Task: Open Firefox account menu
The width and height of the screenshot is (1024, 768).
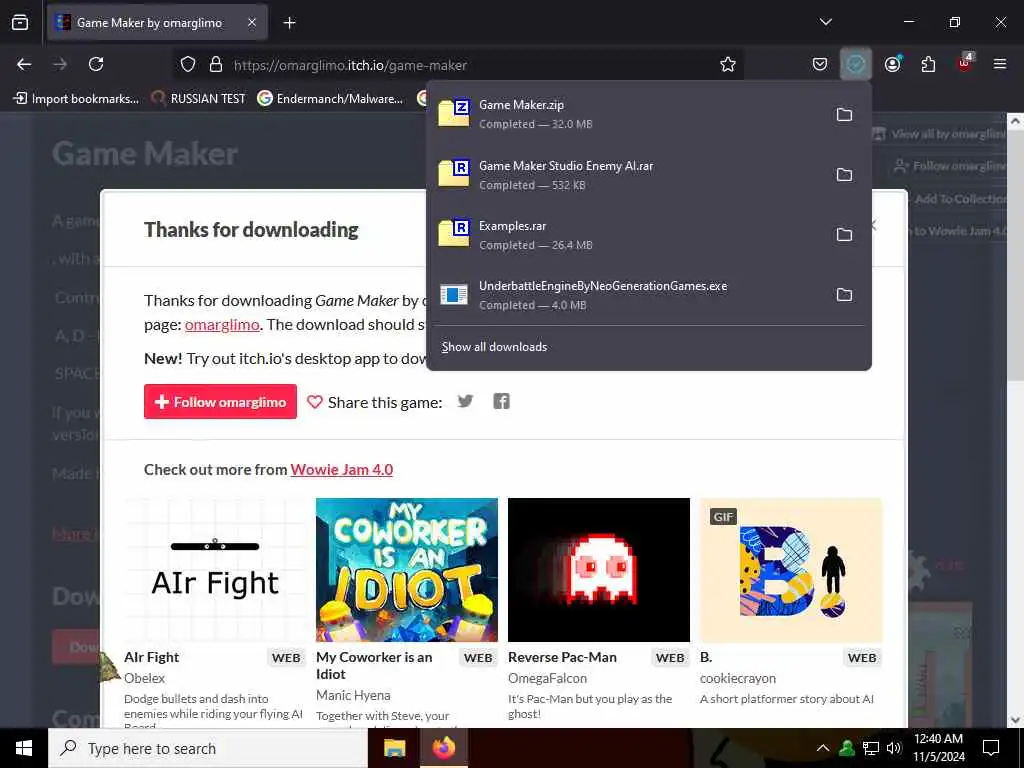Action: coord(893,64)
